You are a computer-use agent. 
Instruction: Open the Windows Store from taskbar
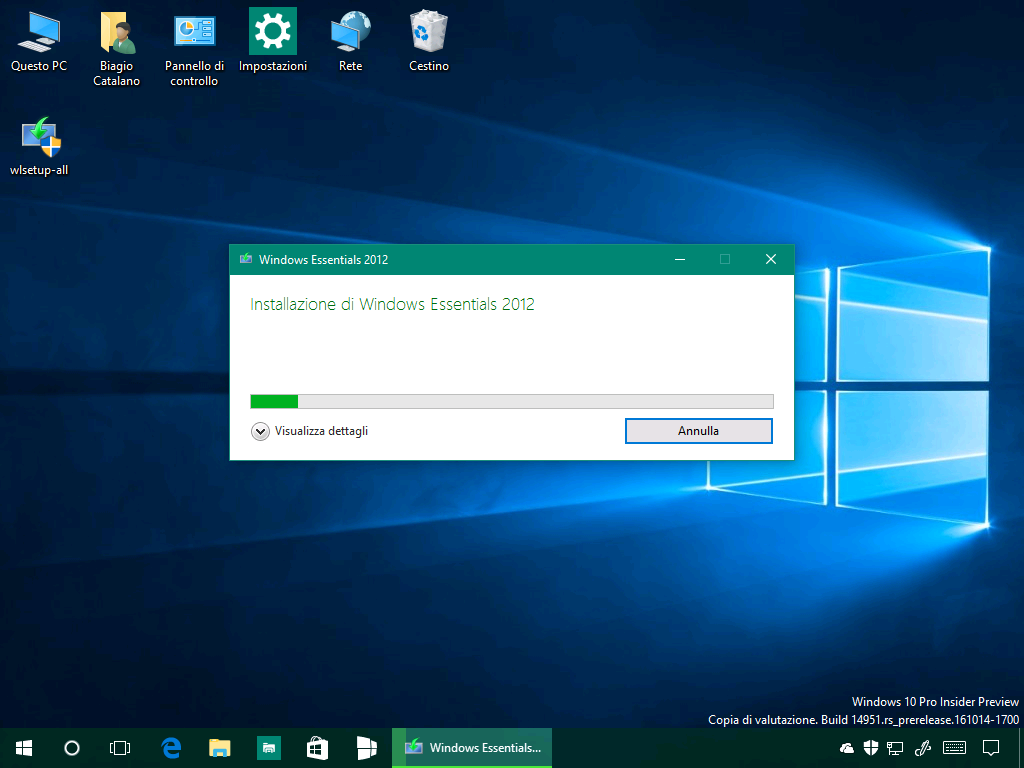pos(317,748)
